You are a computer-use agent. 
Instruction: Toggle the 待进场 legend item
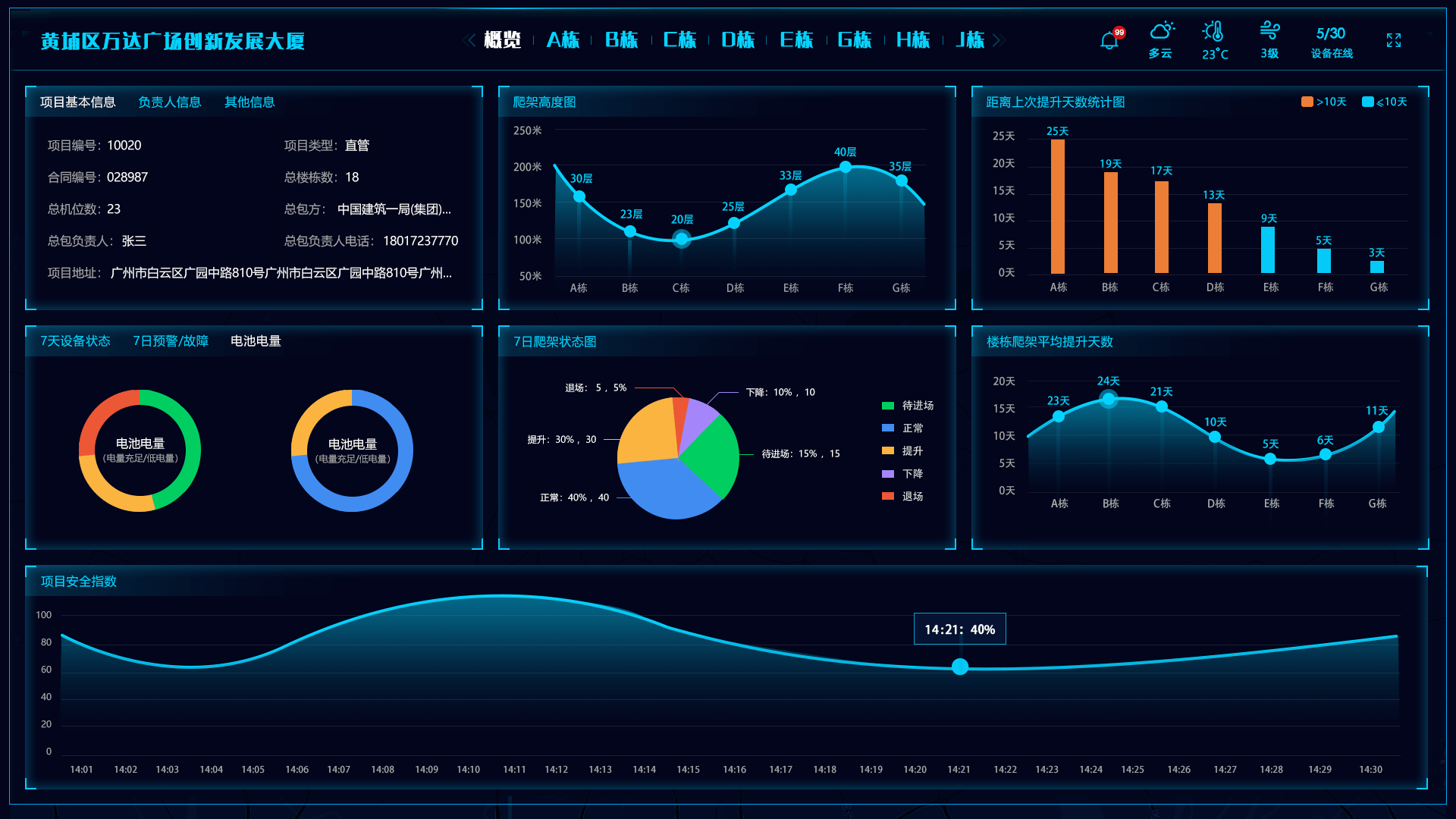[x=908, y=406]
